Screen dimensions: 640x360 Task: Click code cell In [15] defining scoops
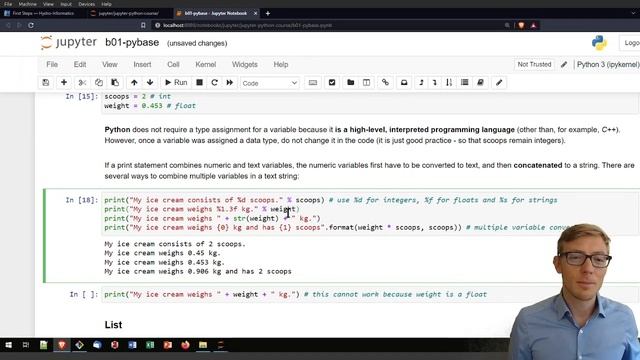pos(369,102)
